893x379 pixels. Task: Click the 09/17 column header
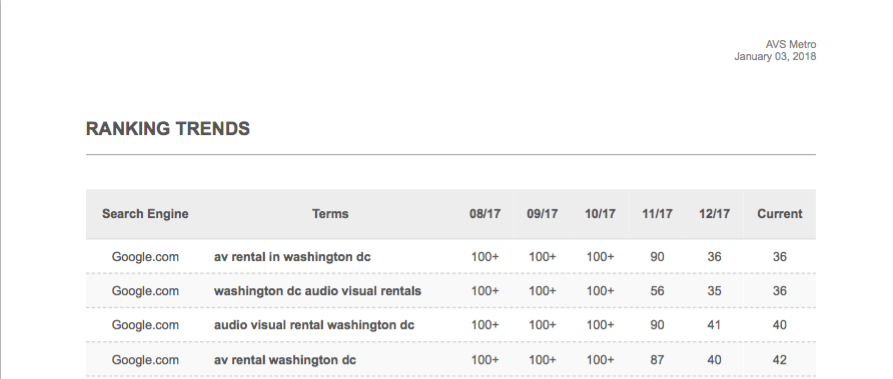(x=542, y=214)
